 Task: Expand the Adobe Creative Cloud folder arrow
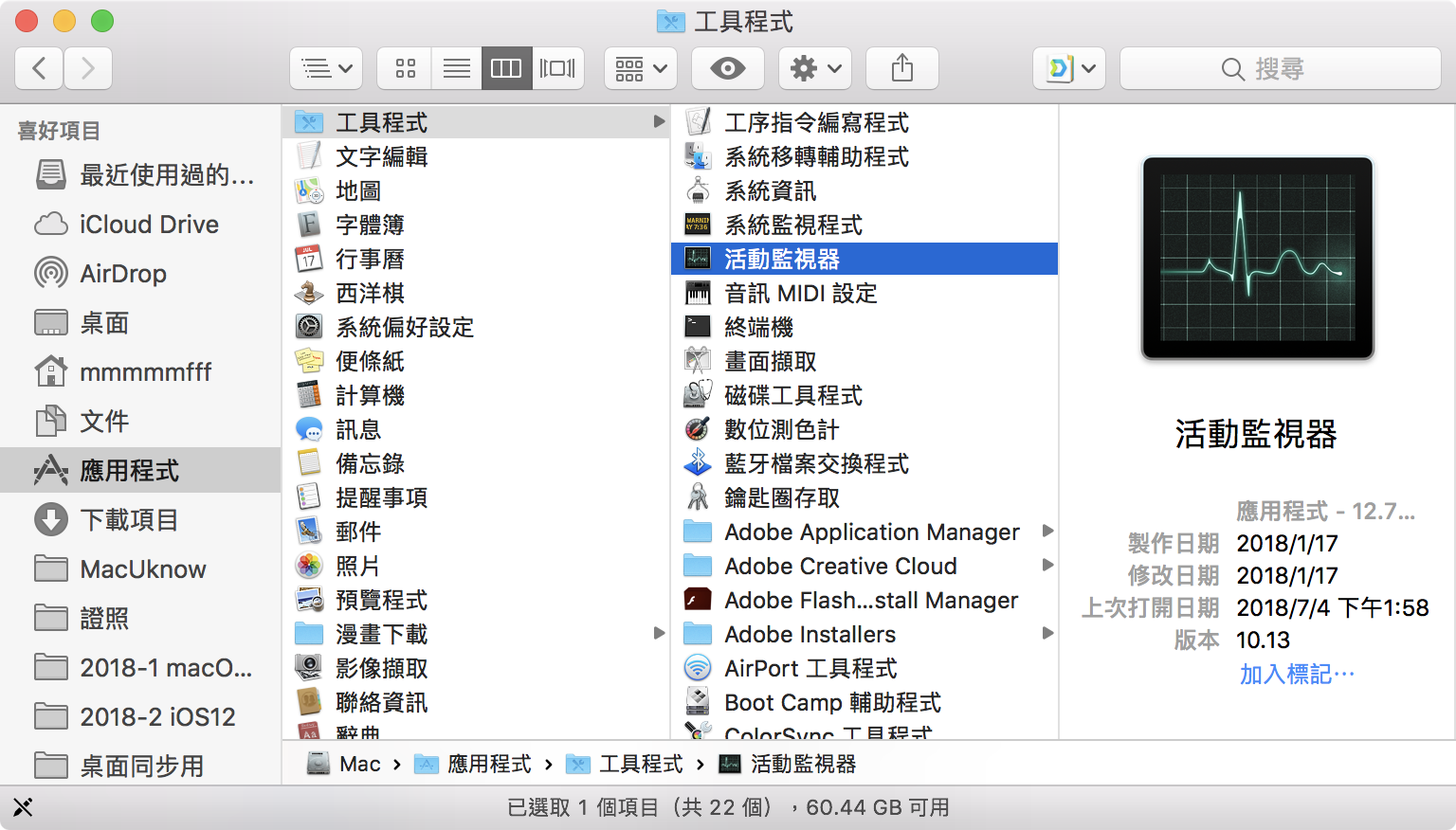(x=1047, y=565)
